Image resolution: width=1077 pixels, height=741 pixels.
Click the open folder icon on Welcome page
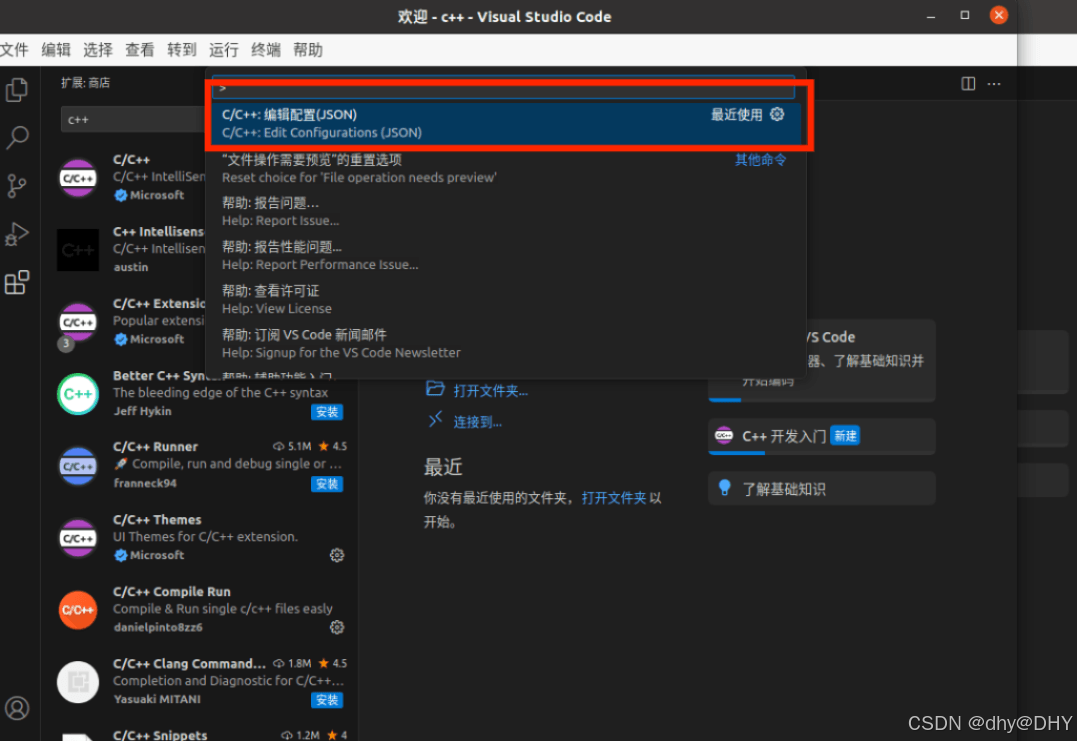435,389
